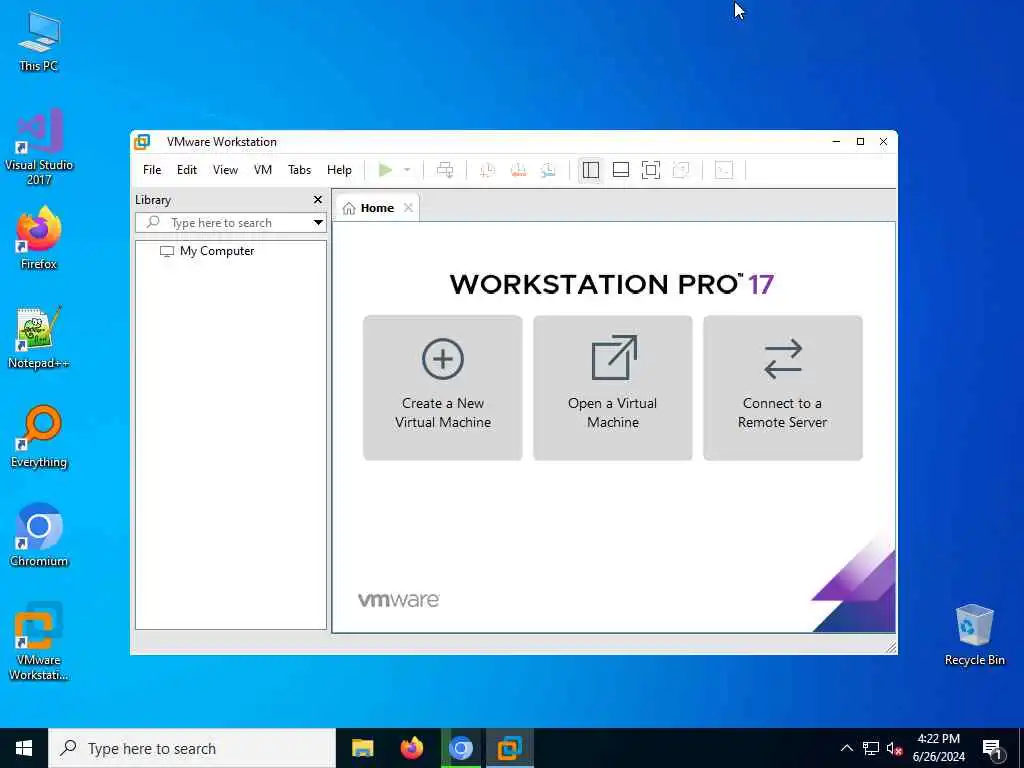Toggle the Show Library sidebar button
1024x768 pixels.
590,170
